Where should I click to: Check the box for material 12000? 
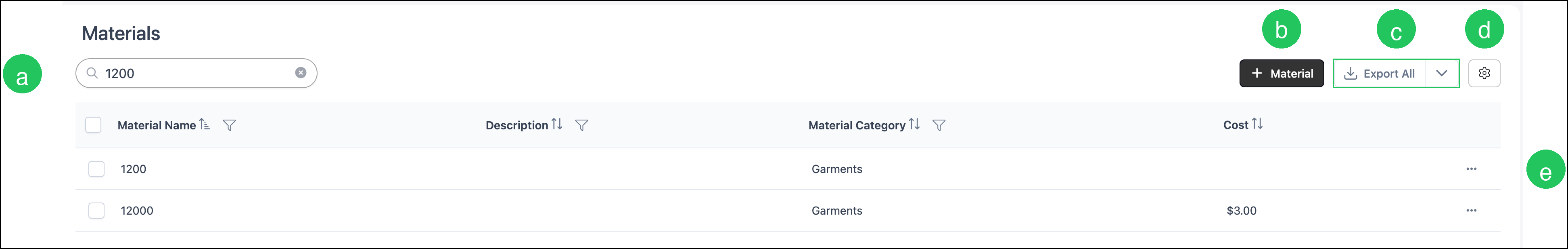click(x=96, y=211)
